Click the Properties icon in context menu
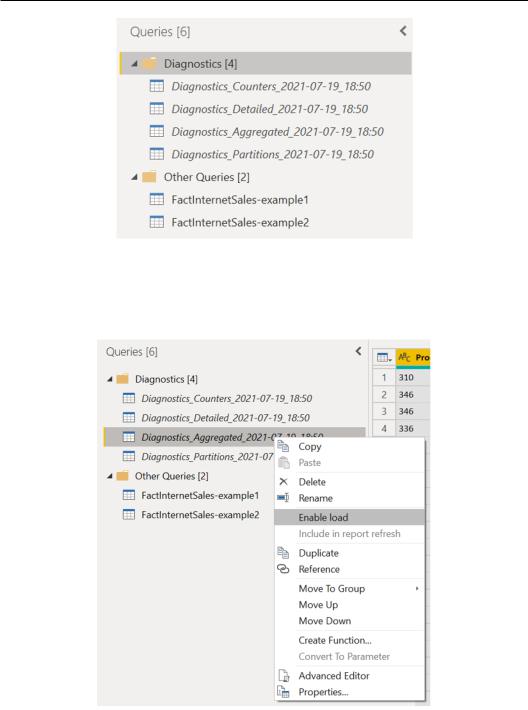Screen dimensions: 528x710 [283, 692]
